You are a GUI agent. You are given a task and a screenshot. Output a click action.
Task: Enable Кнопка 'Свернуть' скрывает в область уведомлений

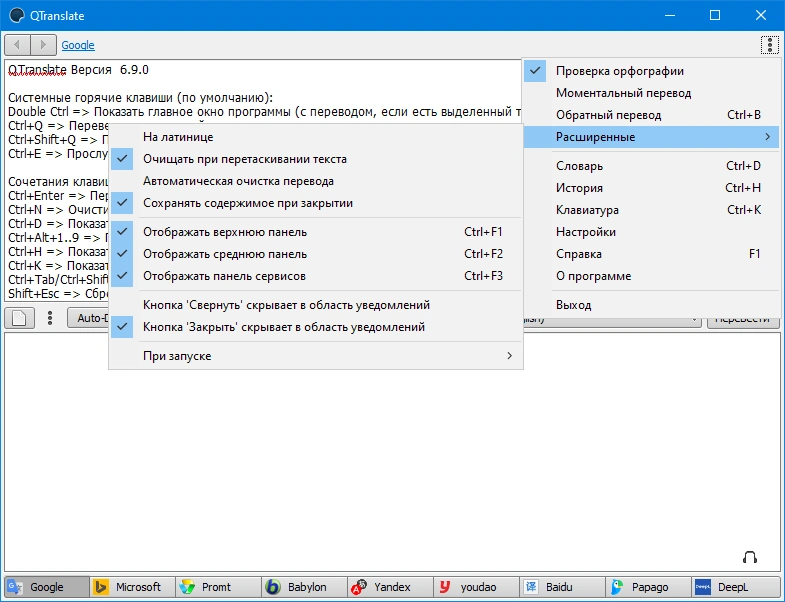(316, 305)
